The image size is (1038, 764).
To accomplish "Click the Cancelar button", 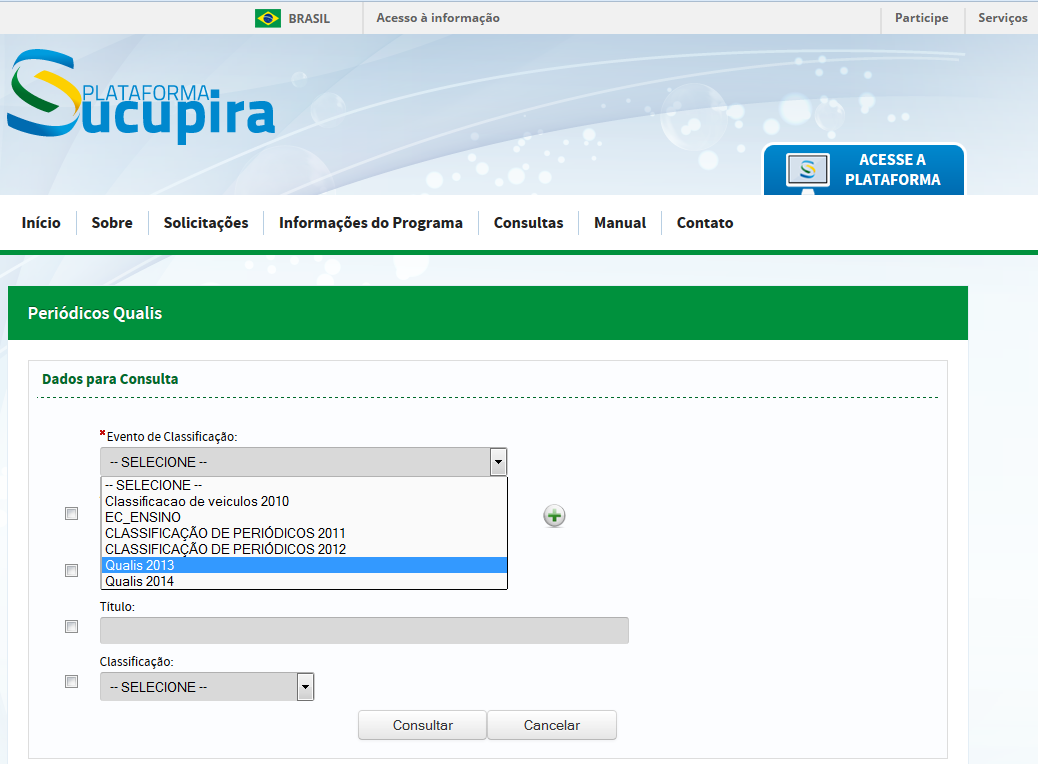I will pos(551,725).
